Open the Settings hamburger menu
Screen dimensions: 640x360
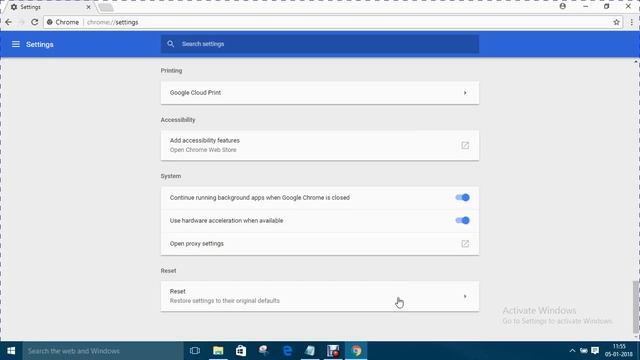click(x=16, y=44)
